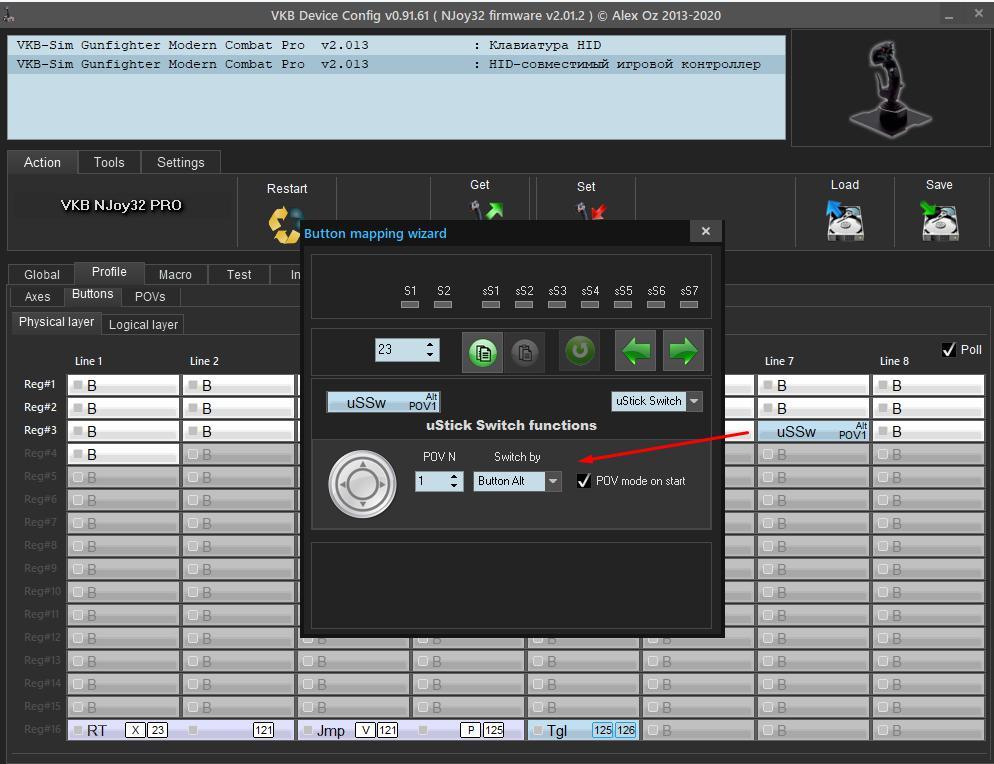Switch to the Global tab
The height and width of the screenshot is (764, 994).
pyautogui.click(x=42, y=275)
